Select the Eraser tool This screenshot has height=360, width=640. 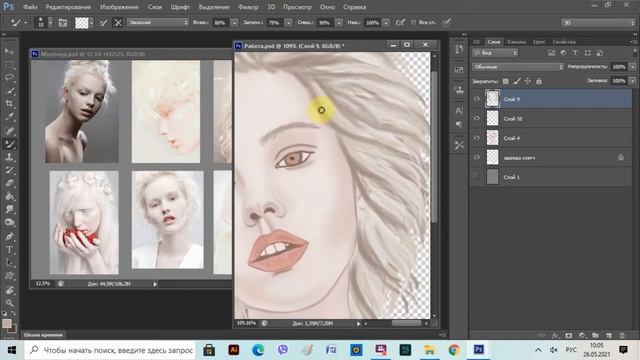pyautogui.click(x=9, y=183)
